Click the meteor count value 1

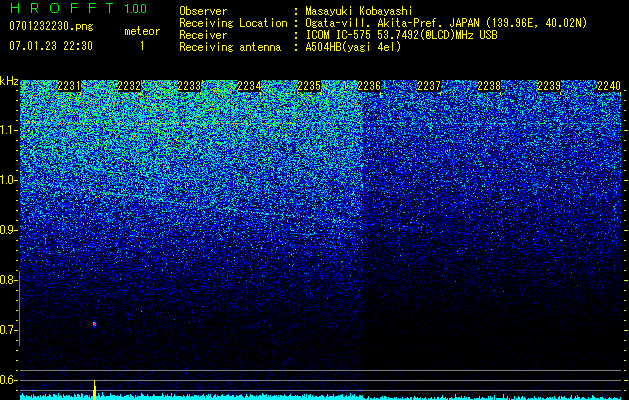[142, 46]
